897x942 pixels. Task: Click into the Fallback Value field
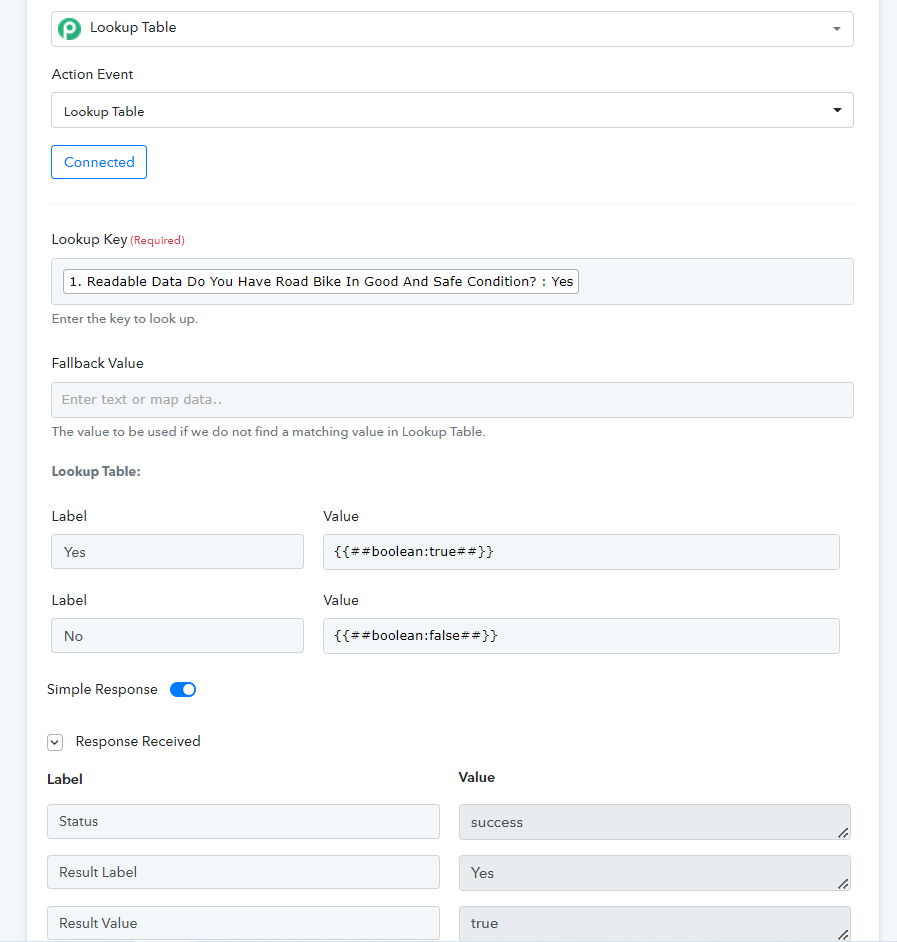[x=452, y=400]
